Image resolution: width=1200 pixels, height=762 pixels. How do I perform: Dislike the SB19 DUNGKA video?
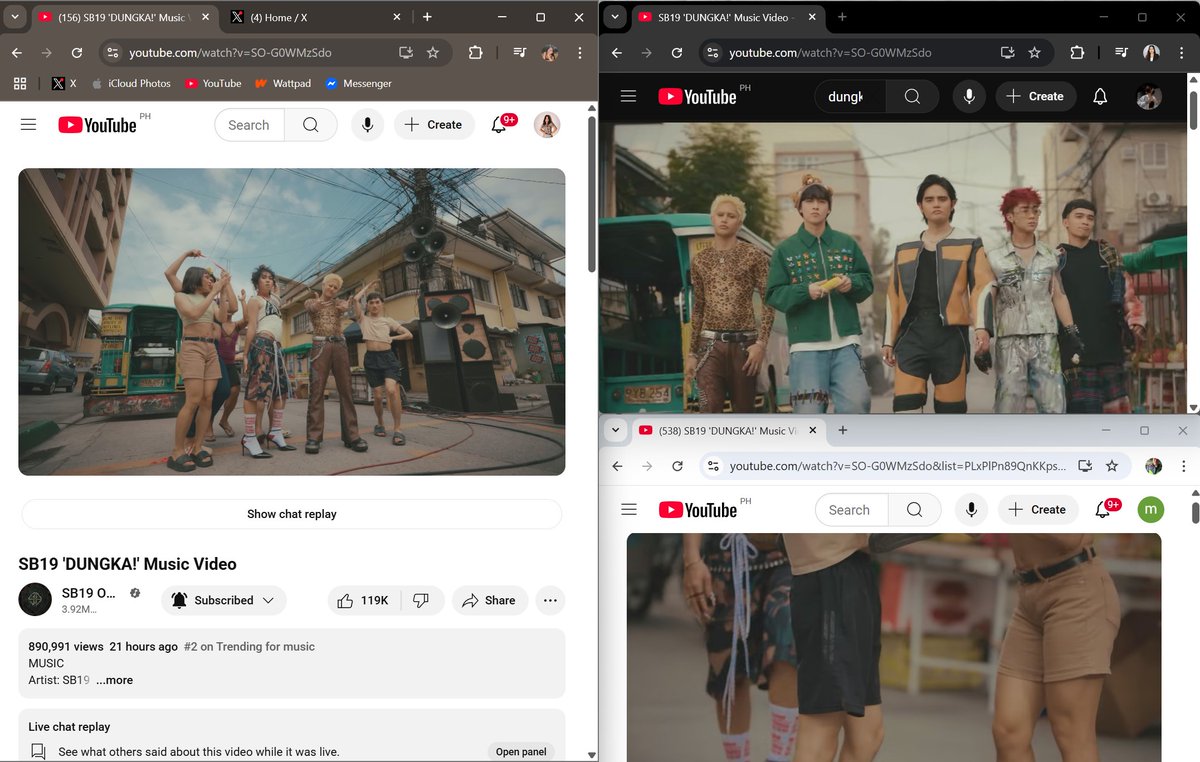422,600
